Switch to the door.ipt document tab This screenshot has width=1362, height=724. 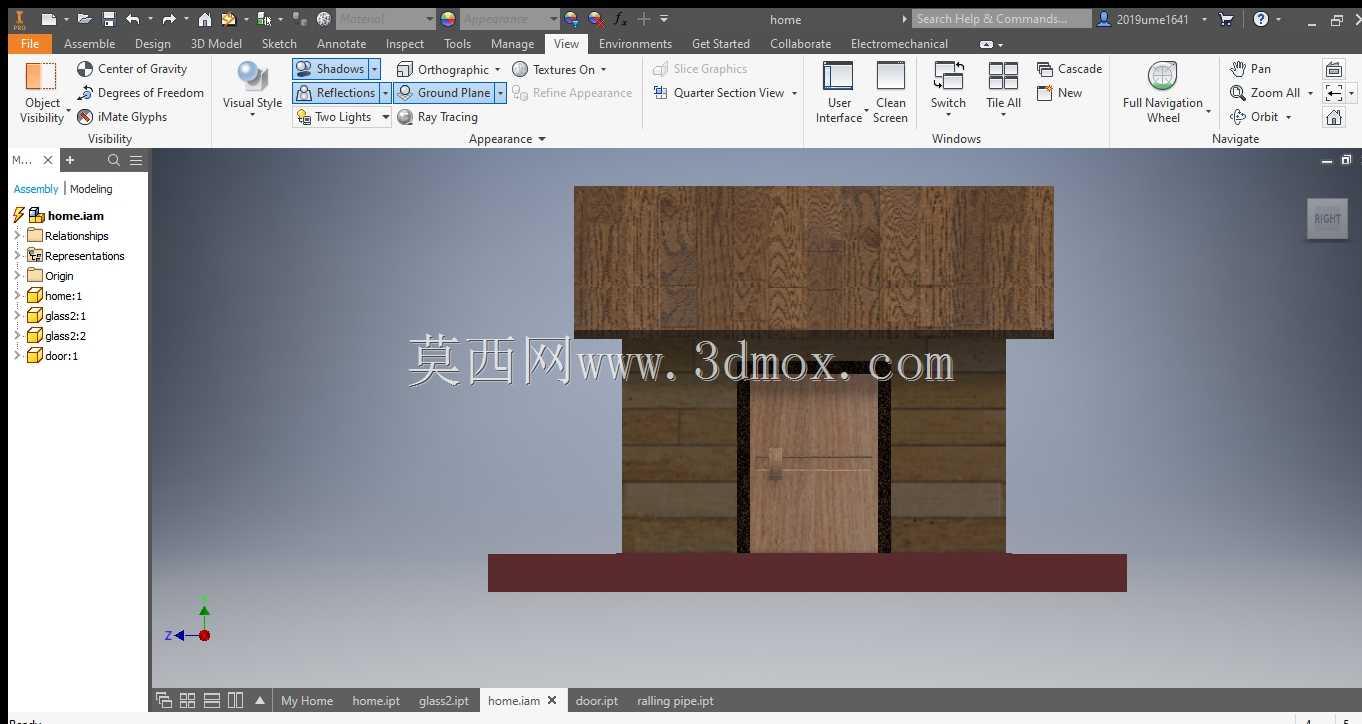(x=597, y=701)
